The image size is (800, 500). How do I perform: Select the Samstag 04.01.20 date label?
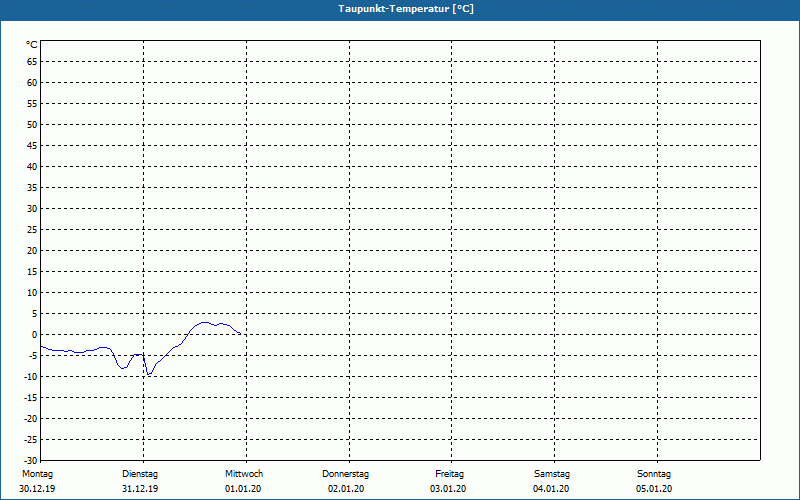[552, 481]
